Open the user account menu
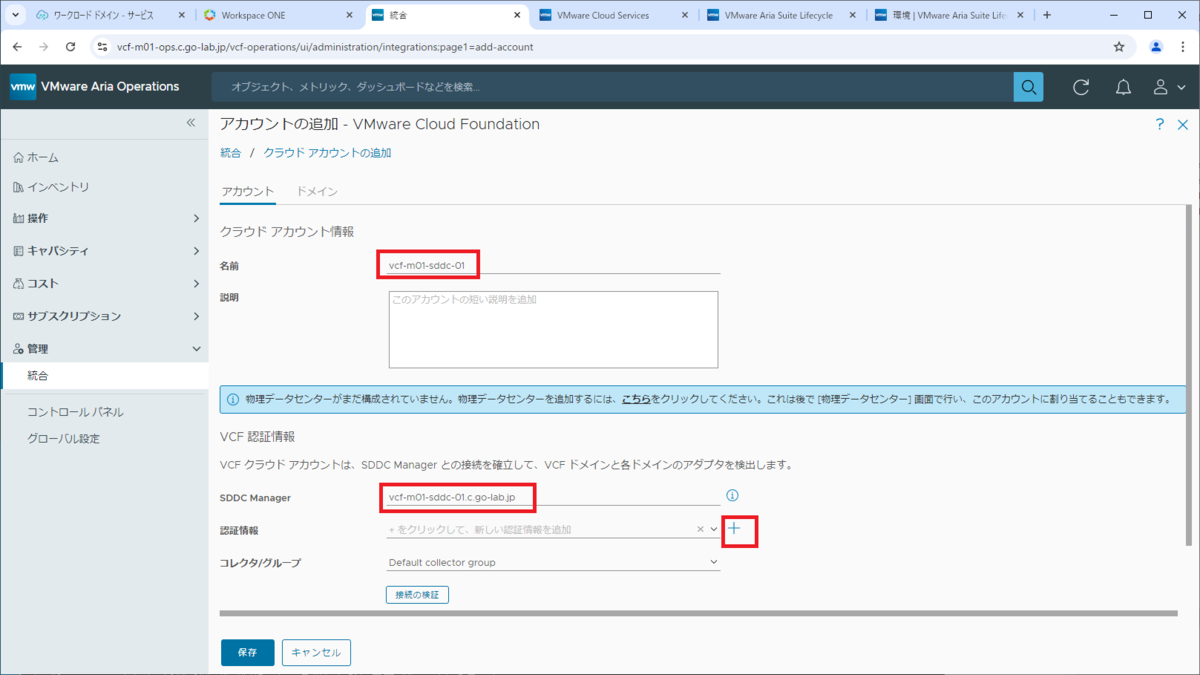This screenshot has height=675, width=1200. (1168, 87)
